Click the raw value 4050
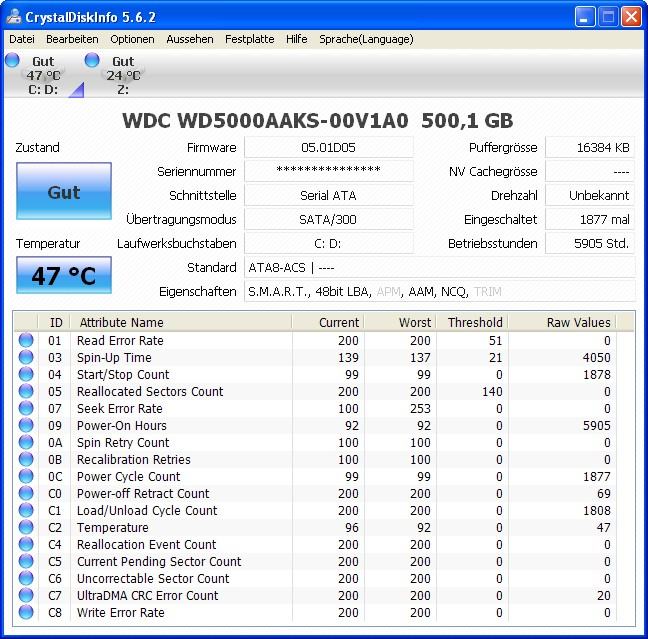Image resolution: width=648 pixels, height=639 pixels. click(596, 358)
